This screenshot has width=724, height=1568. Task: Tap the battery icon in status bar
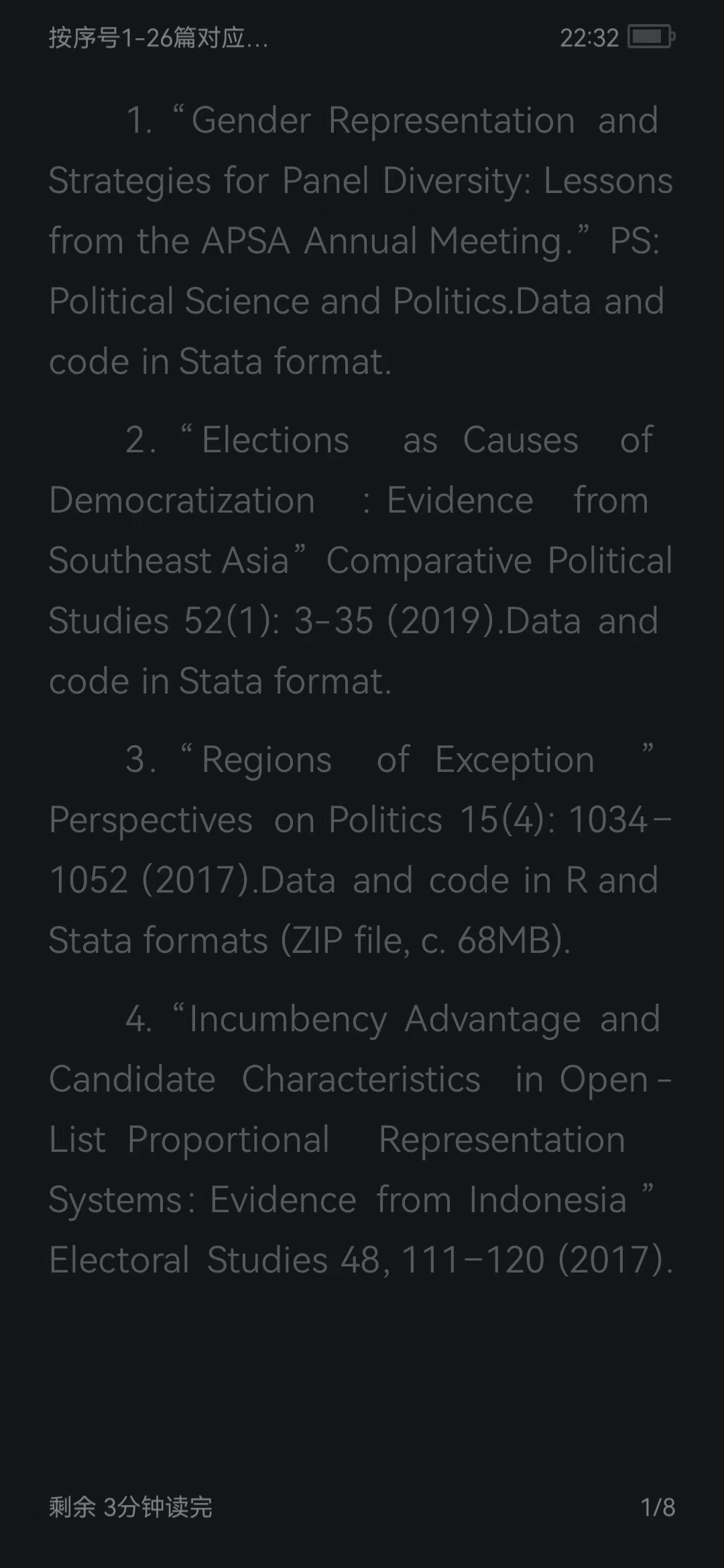pyautogui.click(x=650, y=37)
